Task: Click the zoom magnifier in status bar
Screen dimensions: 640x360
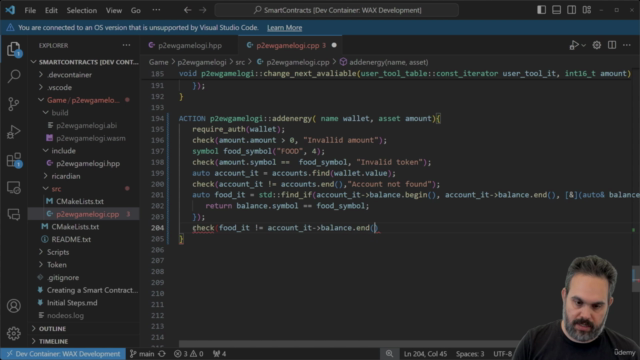Action: 389,354
